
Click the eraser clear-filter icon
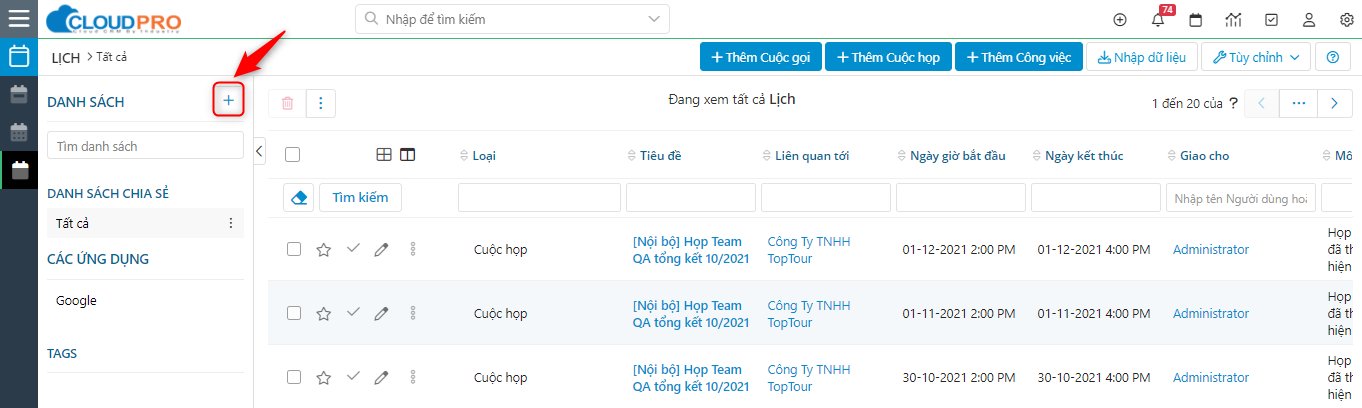tap(297, 198)
